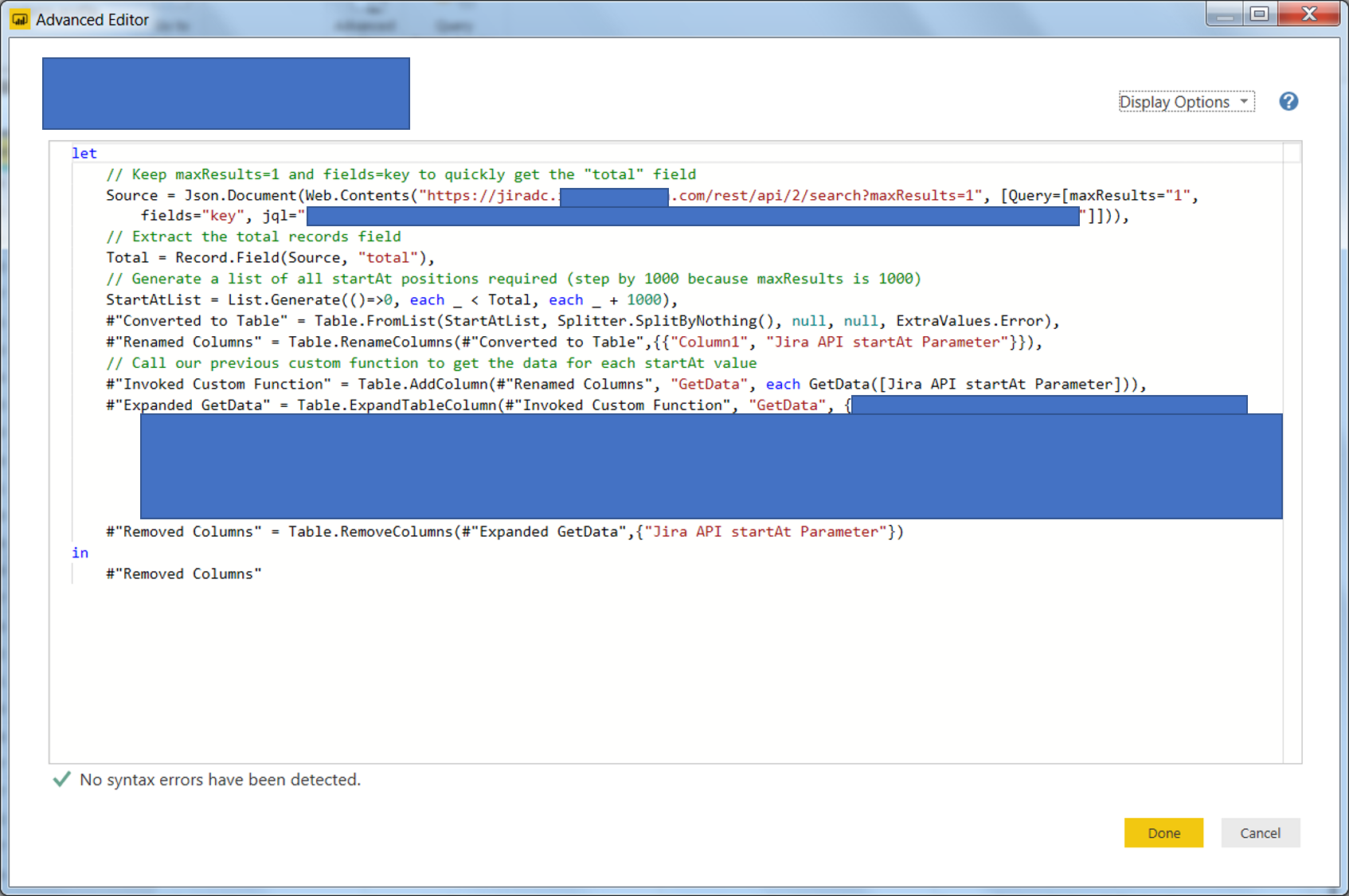The image size is (1349, 896).
Task: Click the 'StartAtList = List.Generate' line
Action: [x=392, y=300]
